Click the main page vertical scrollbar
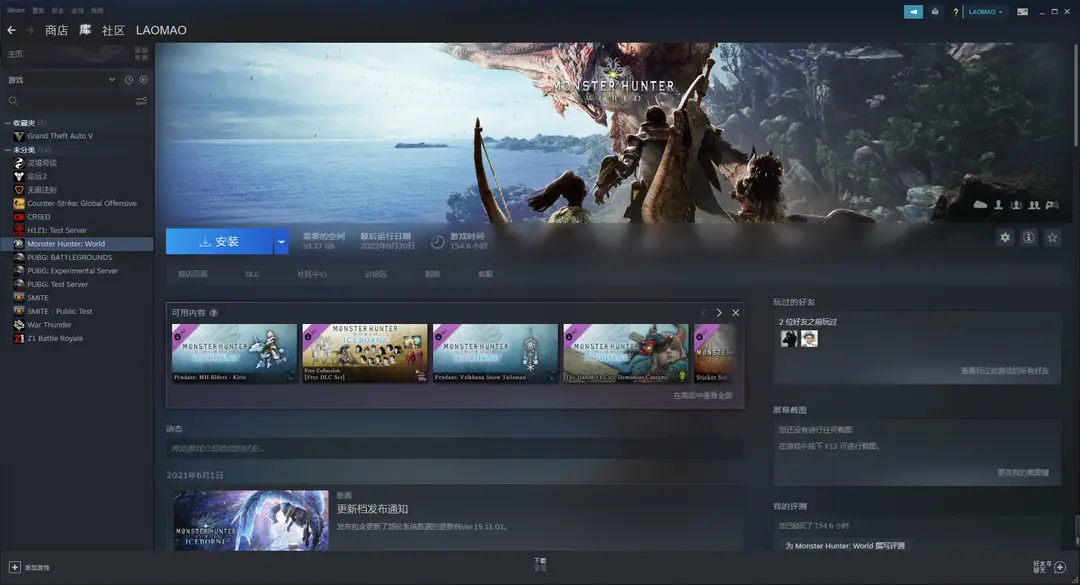 (1074, 94)
